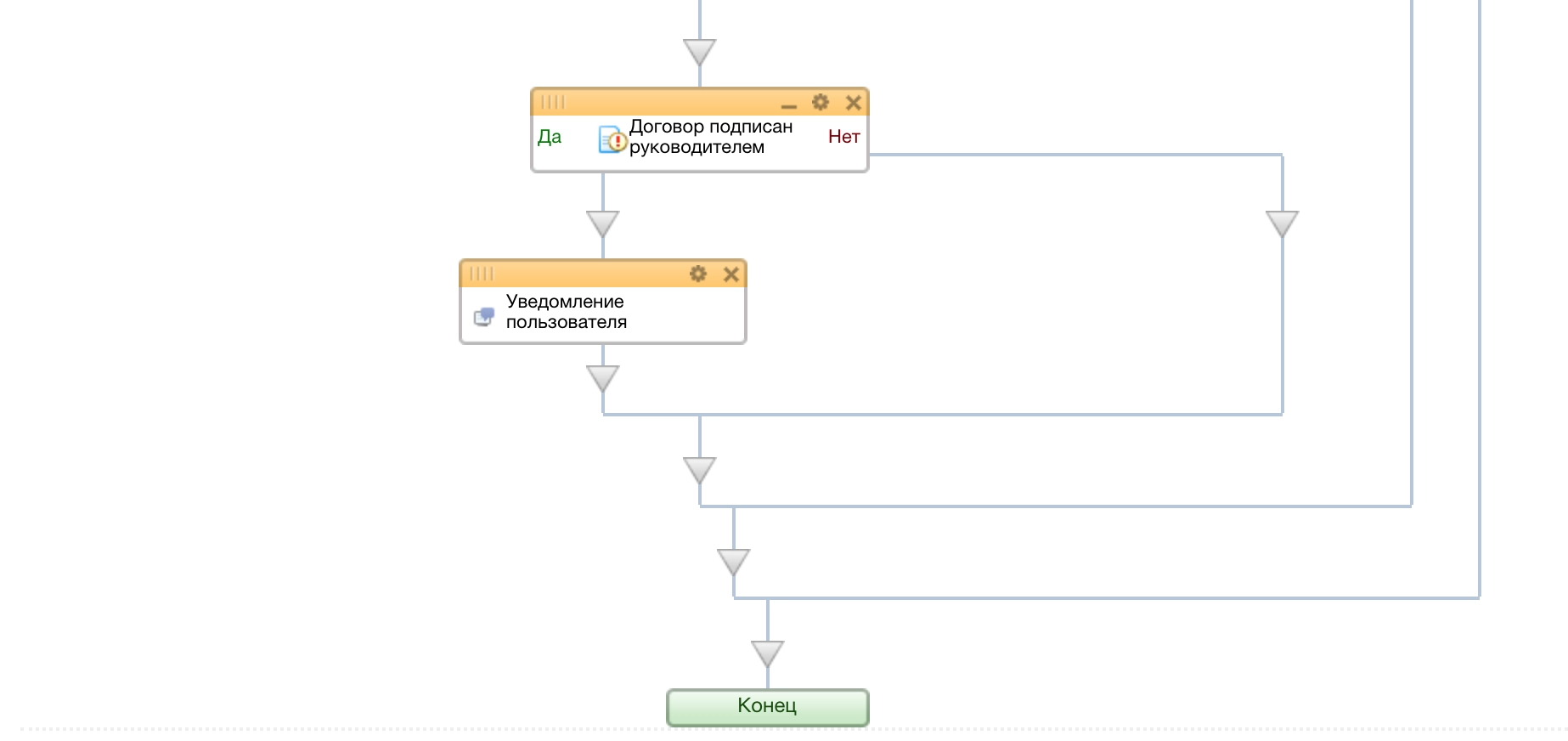Select the 'Договор подписан руководителем' title text
The width and height of the screenshot is (1568, 741).
710,137
